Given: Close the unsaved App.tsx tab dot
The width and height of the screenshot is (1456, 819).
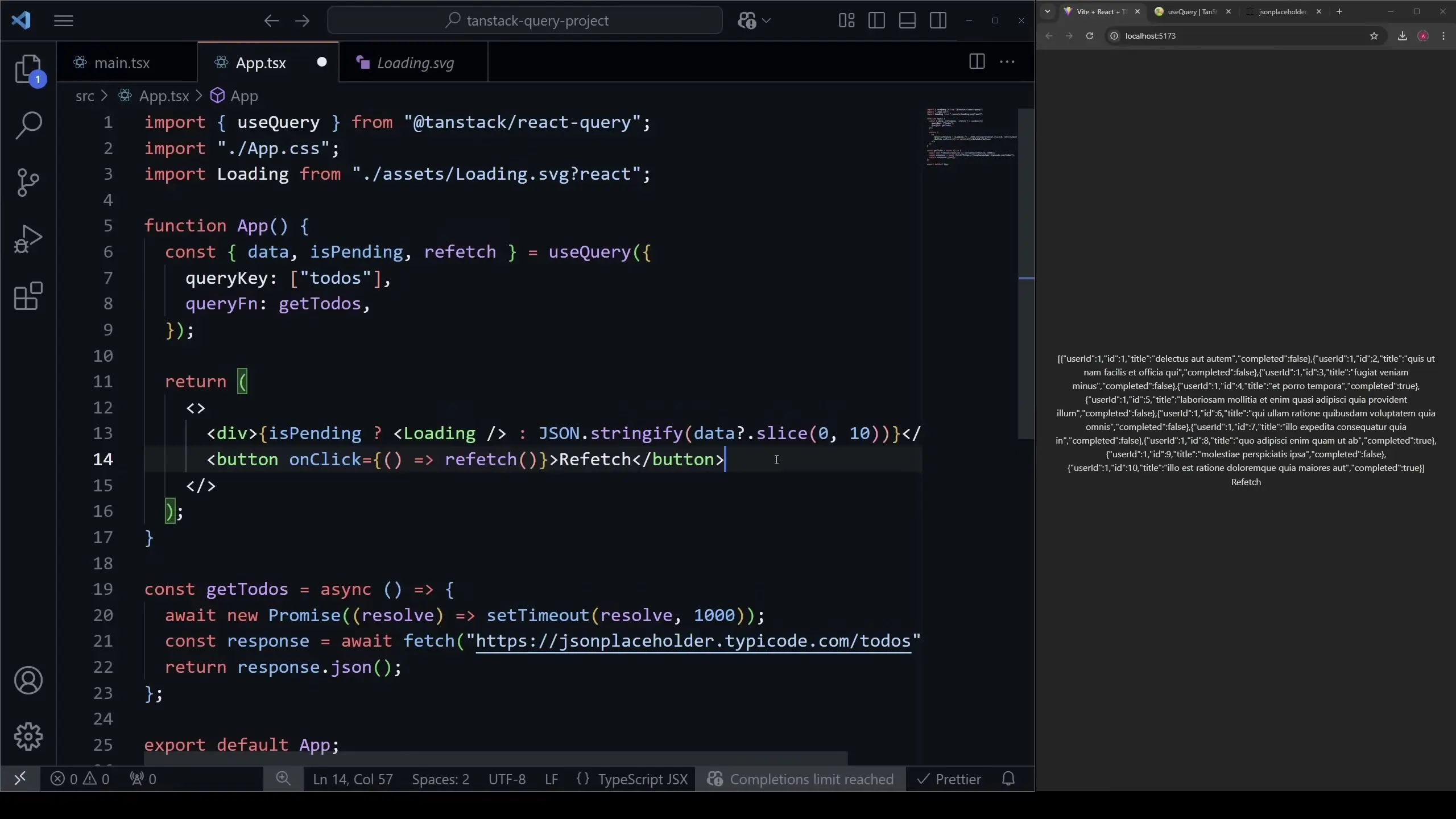Looking at the screenshot, I should click(x=322, y=62).
